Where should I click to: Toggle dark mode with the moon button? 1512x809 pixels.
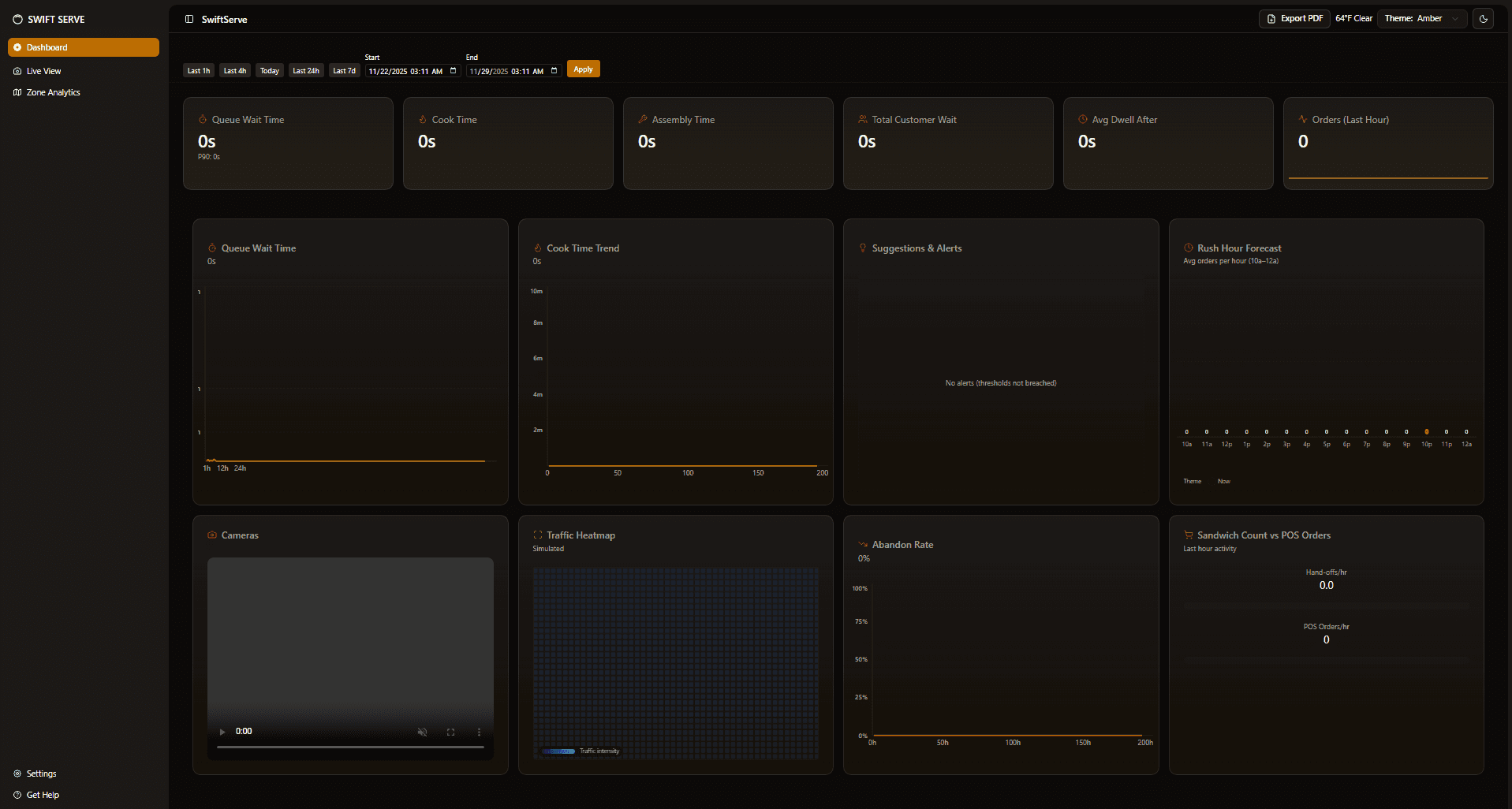click(x=1483, y=18)
